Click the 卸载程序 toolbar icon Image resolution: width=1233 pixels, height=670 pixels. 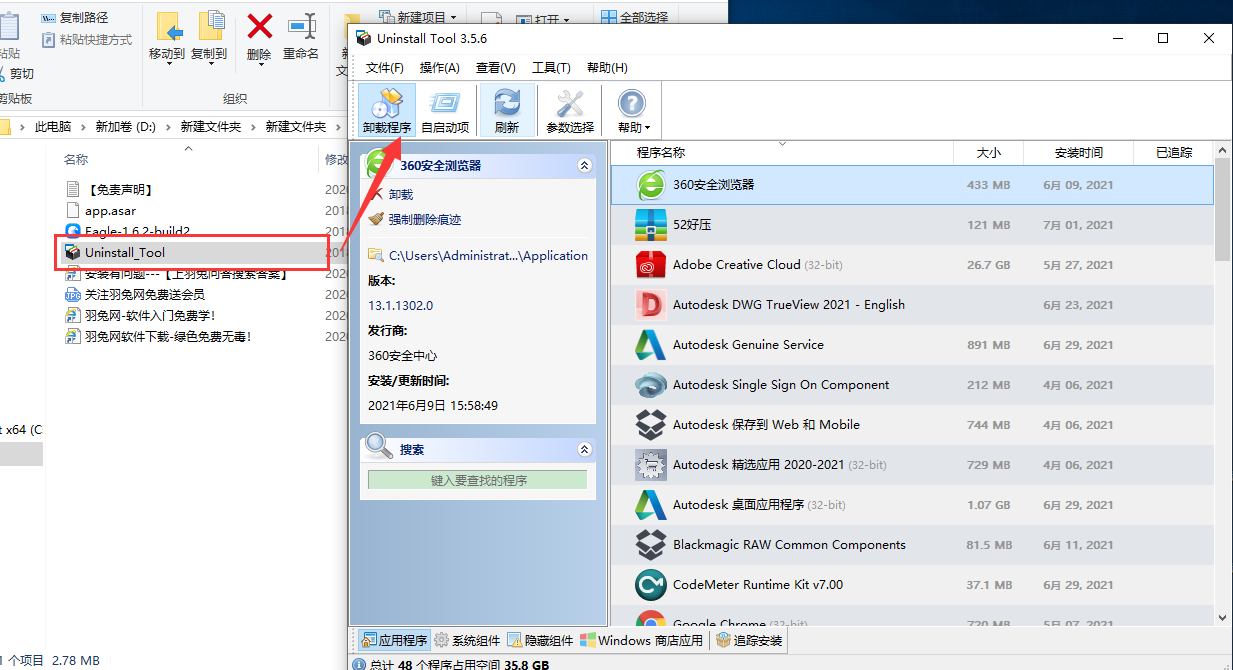[386, 110]
